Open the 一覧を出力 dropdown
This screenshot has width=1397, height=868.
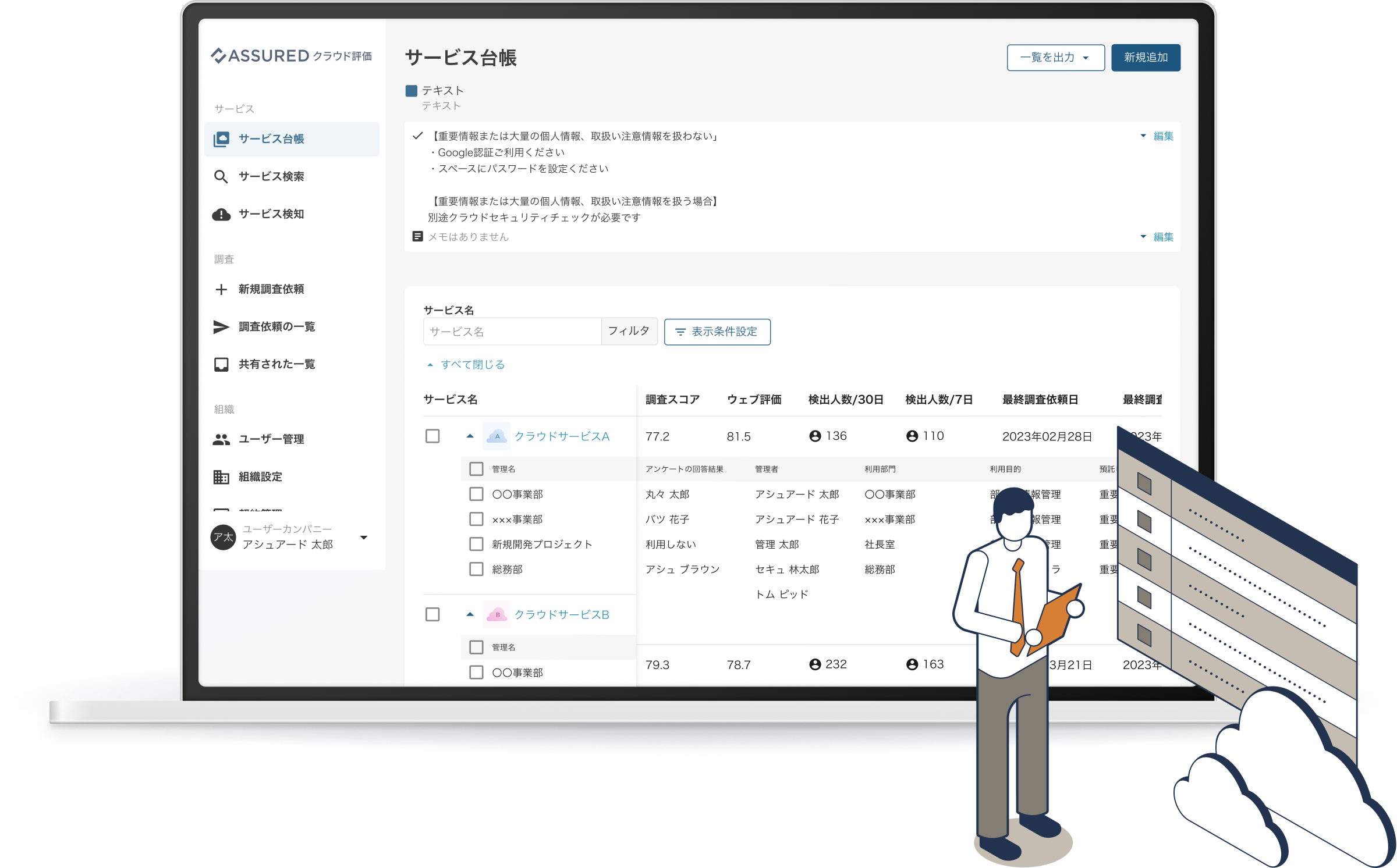pos(1055,58)
